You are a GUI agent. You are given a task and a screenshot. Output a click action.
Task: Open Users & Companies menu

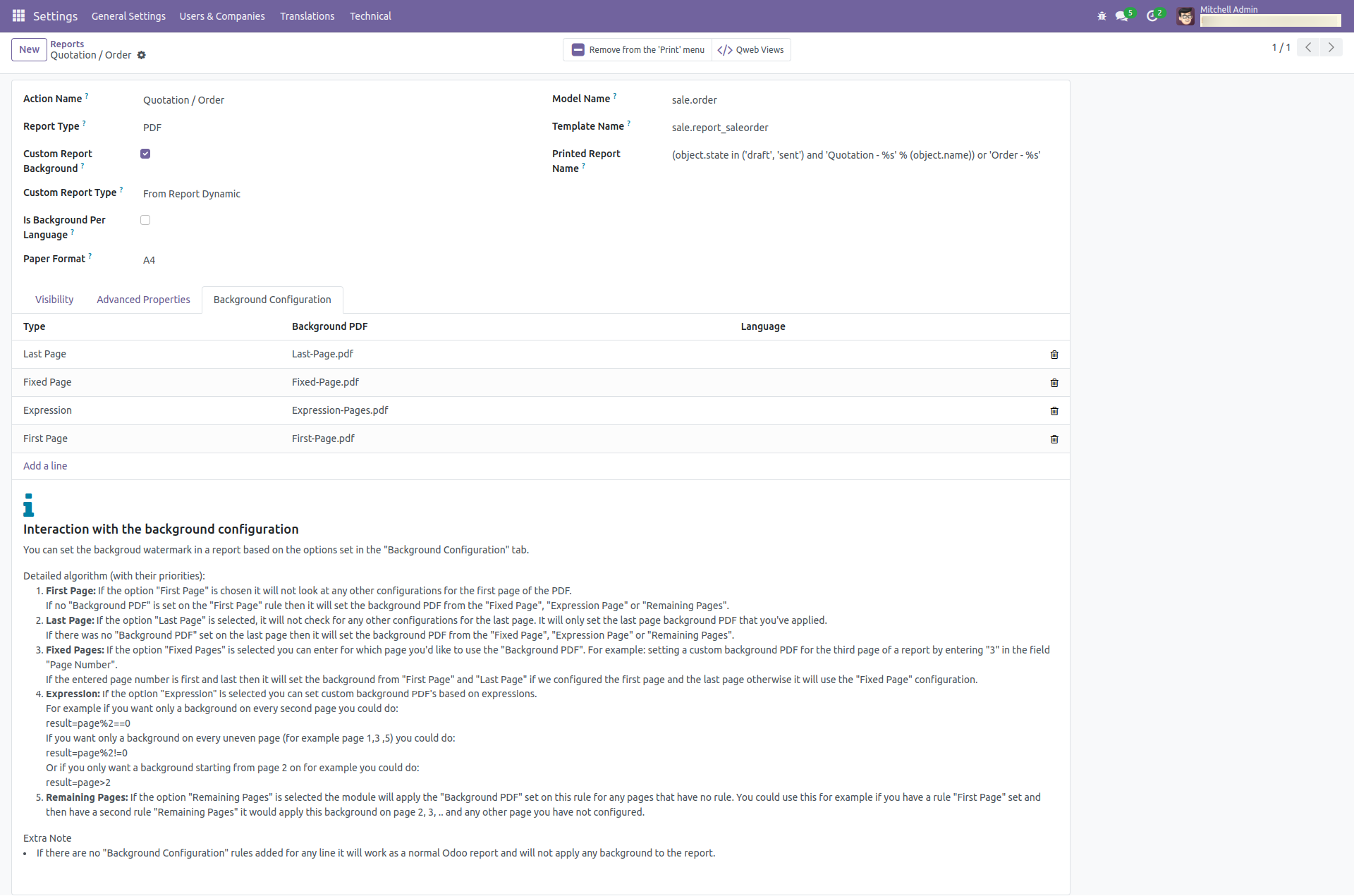222,16
